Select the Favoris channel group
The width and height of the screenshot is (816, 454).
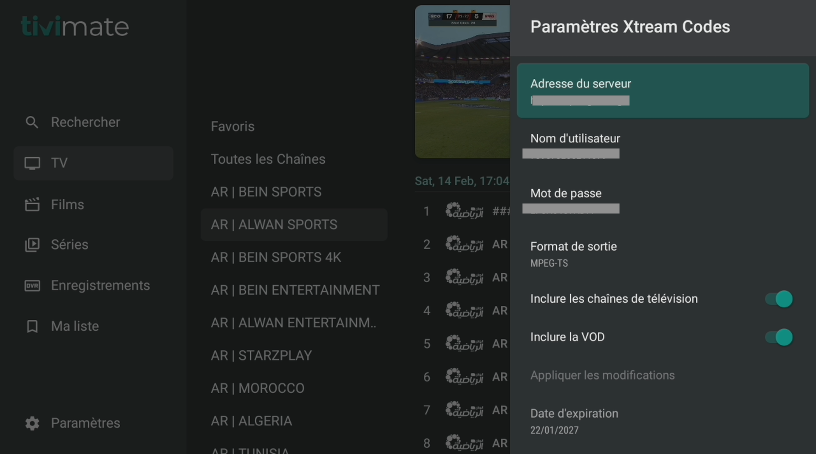click(233, 127)
